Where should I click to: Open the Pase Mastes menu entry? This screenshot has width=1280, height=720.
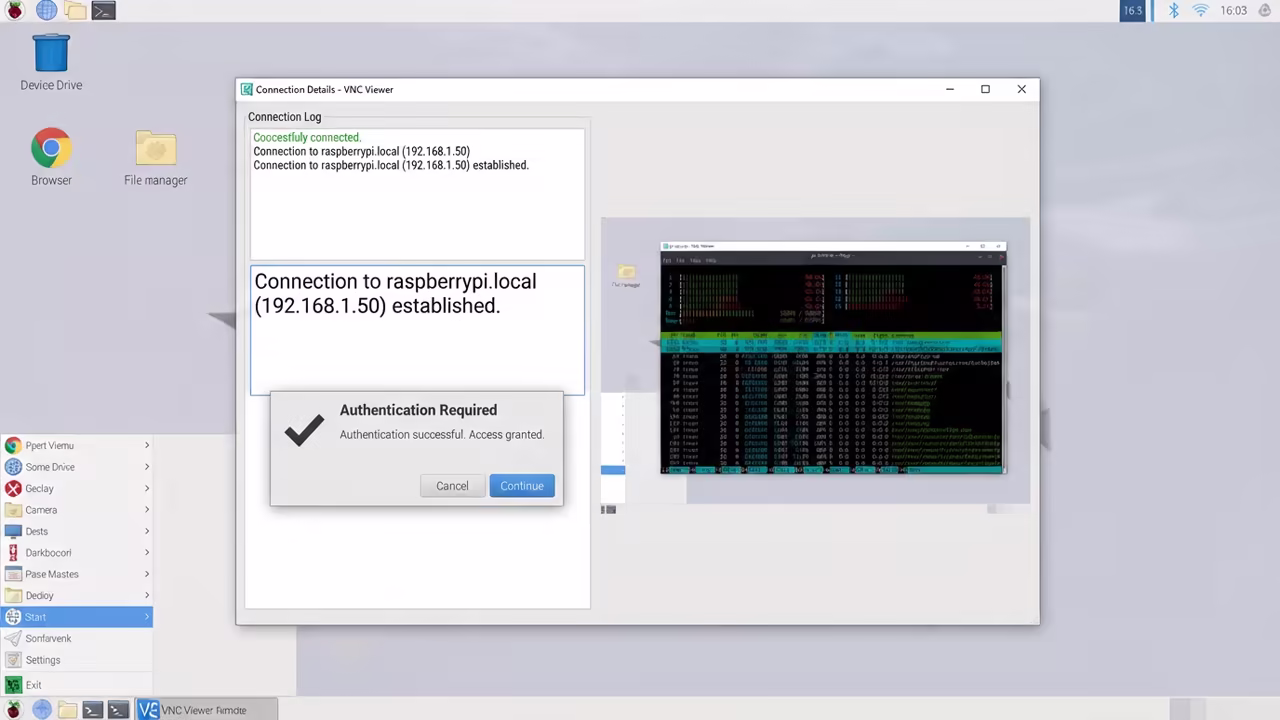[x=76, y=574]
